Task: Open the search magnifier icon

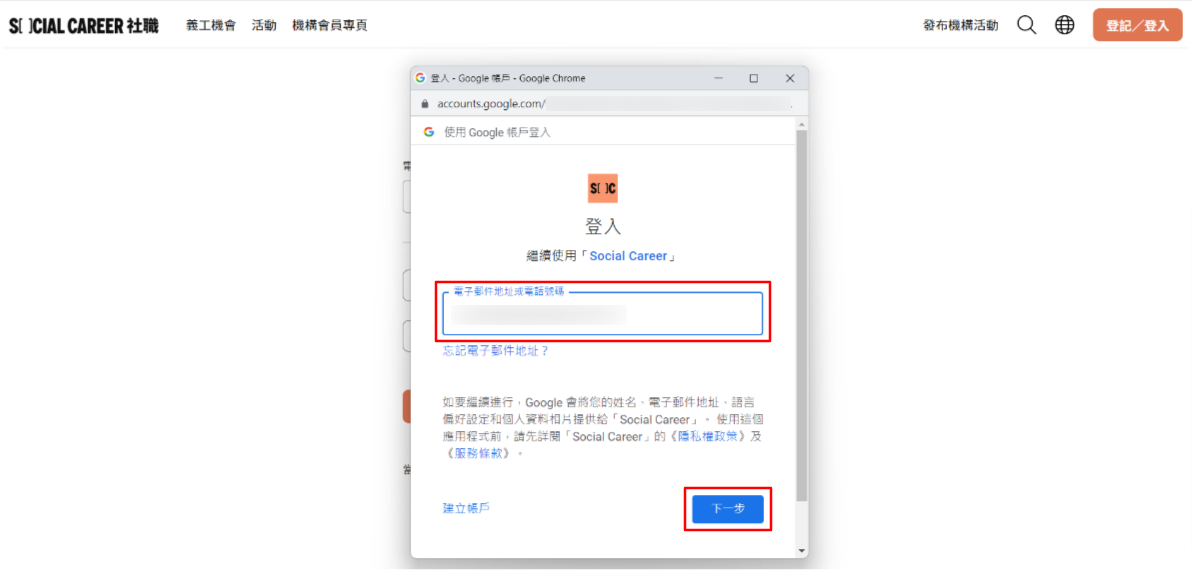Action: coord(1026,25)
